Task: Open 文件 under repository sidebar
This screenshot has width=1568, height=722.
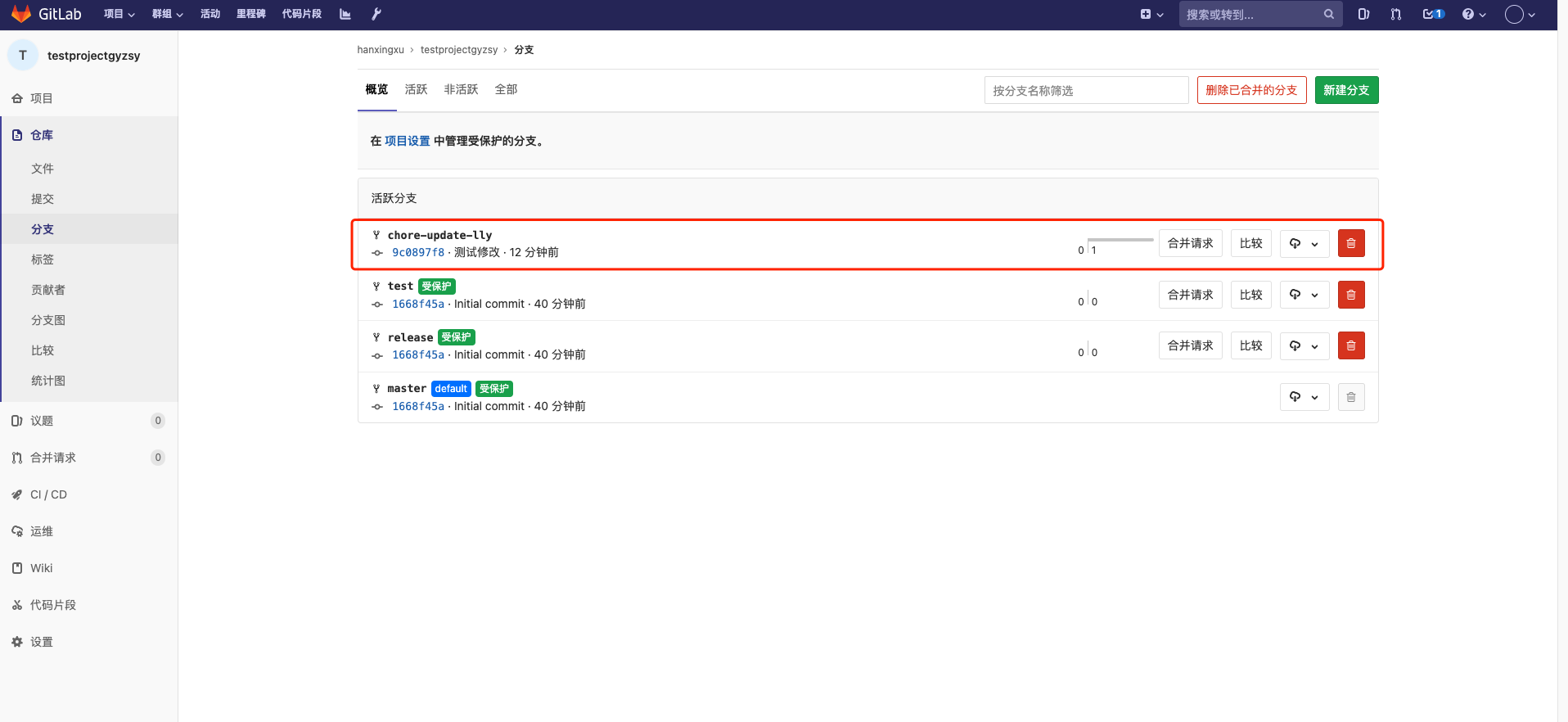Action: click(43, 169)
